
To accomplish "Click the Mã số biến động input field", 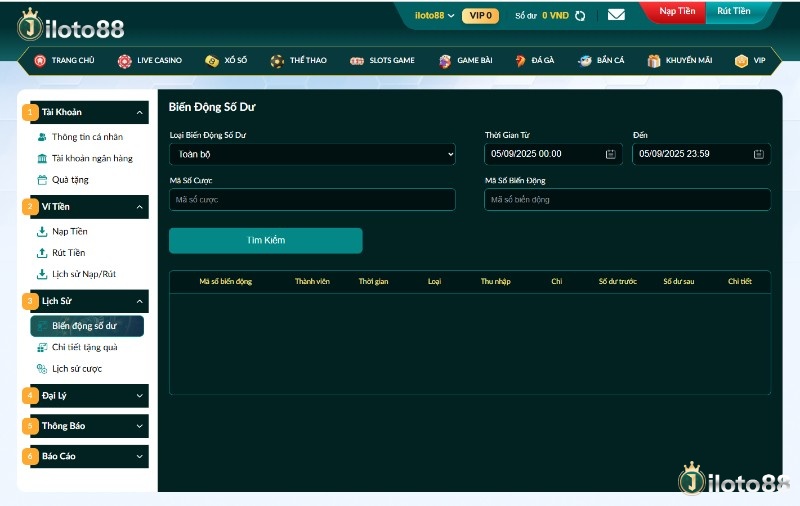I will point(627,199).
